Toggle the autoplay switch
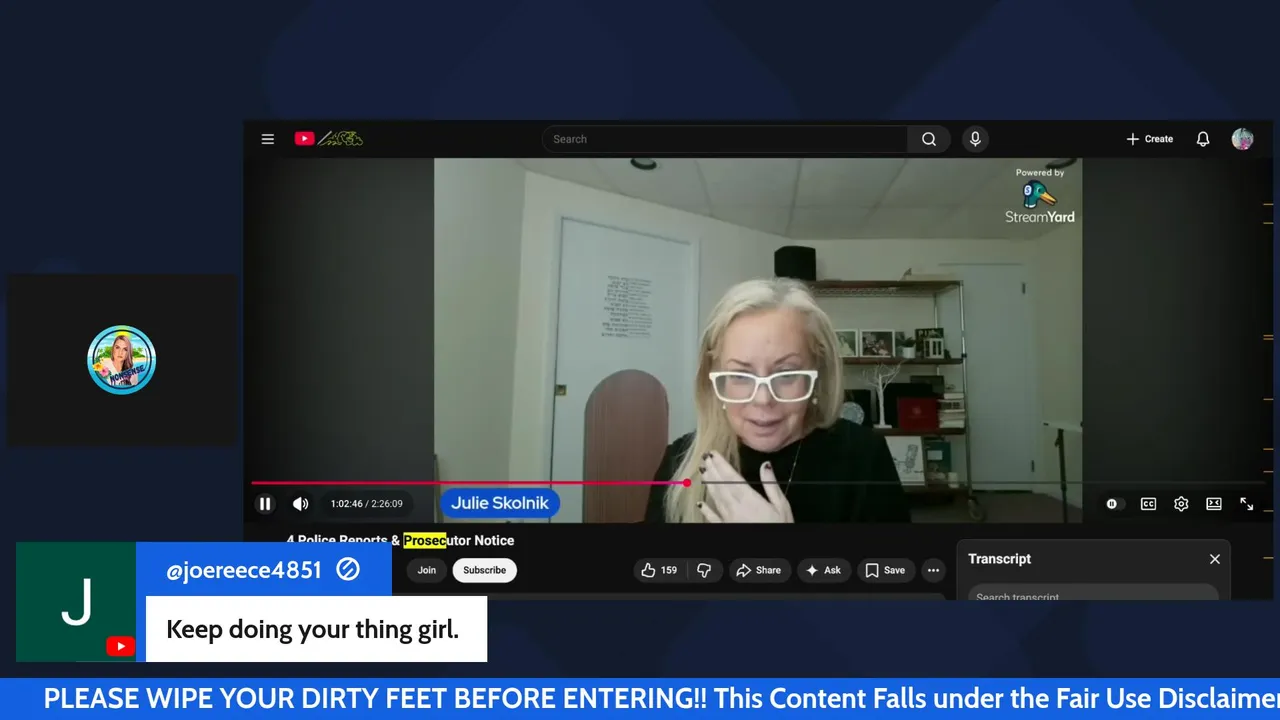Screen dimensions: 1280x720 coord(1112,504)
